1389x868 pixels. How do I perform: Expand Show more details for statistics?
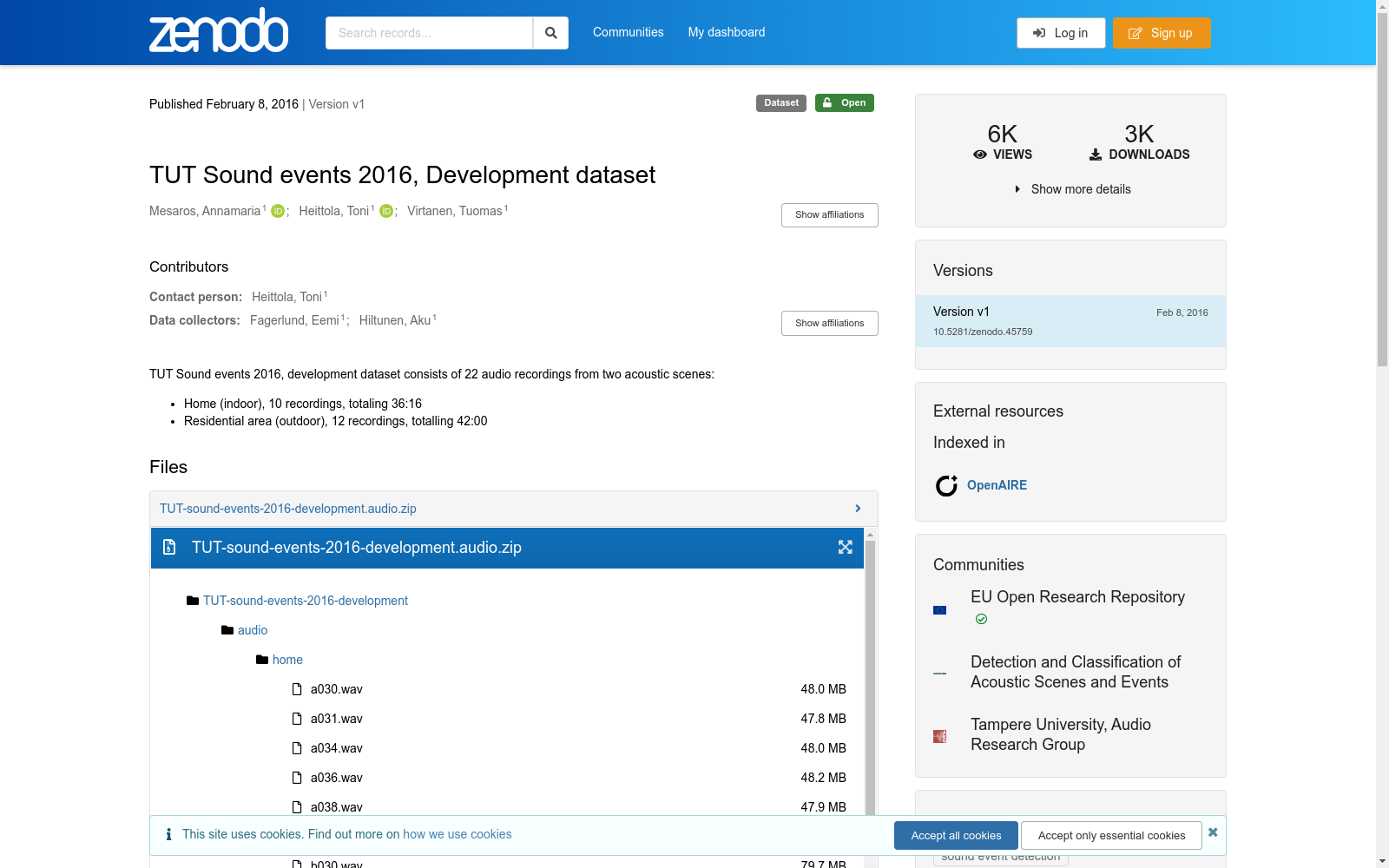pyautogui.click(x=1073, y=189)
